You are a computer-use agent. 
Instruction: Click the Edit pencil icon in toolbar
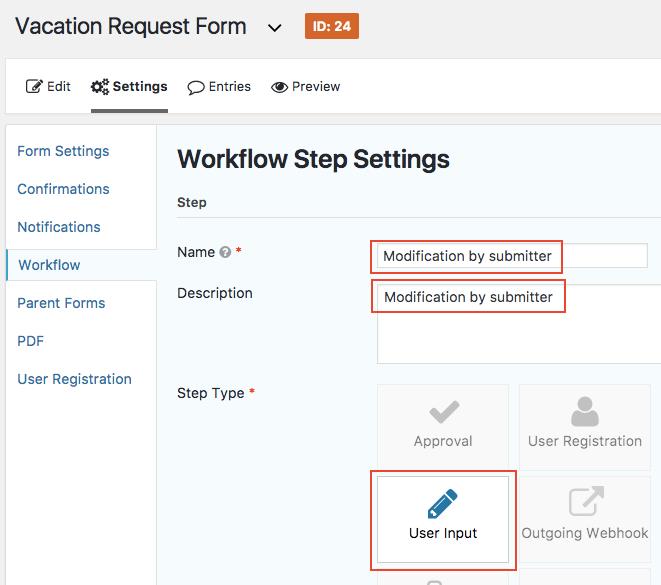coord(34,87)
